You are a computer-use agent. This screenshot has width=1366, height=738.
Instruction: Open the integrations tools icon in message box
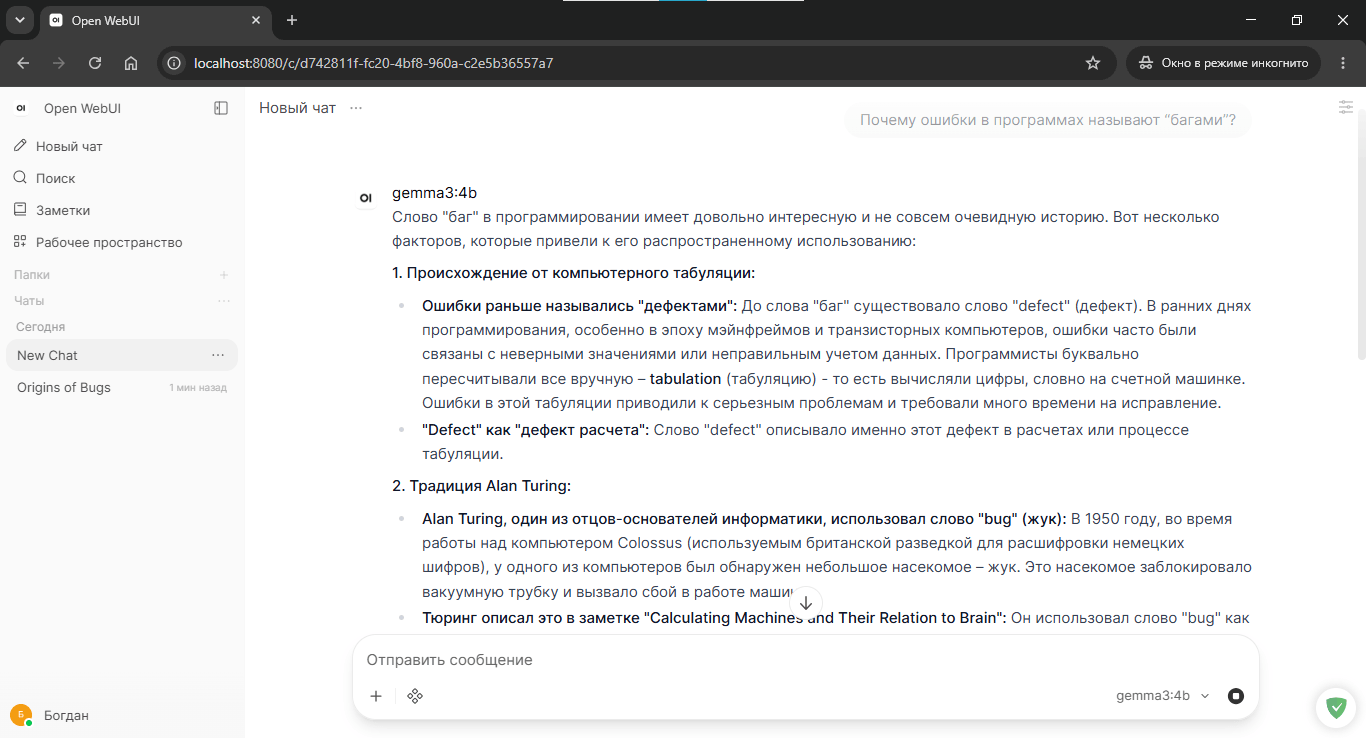point(415,696)
